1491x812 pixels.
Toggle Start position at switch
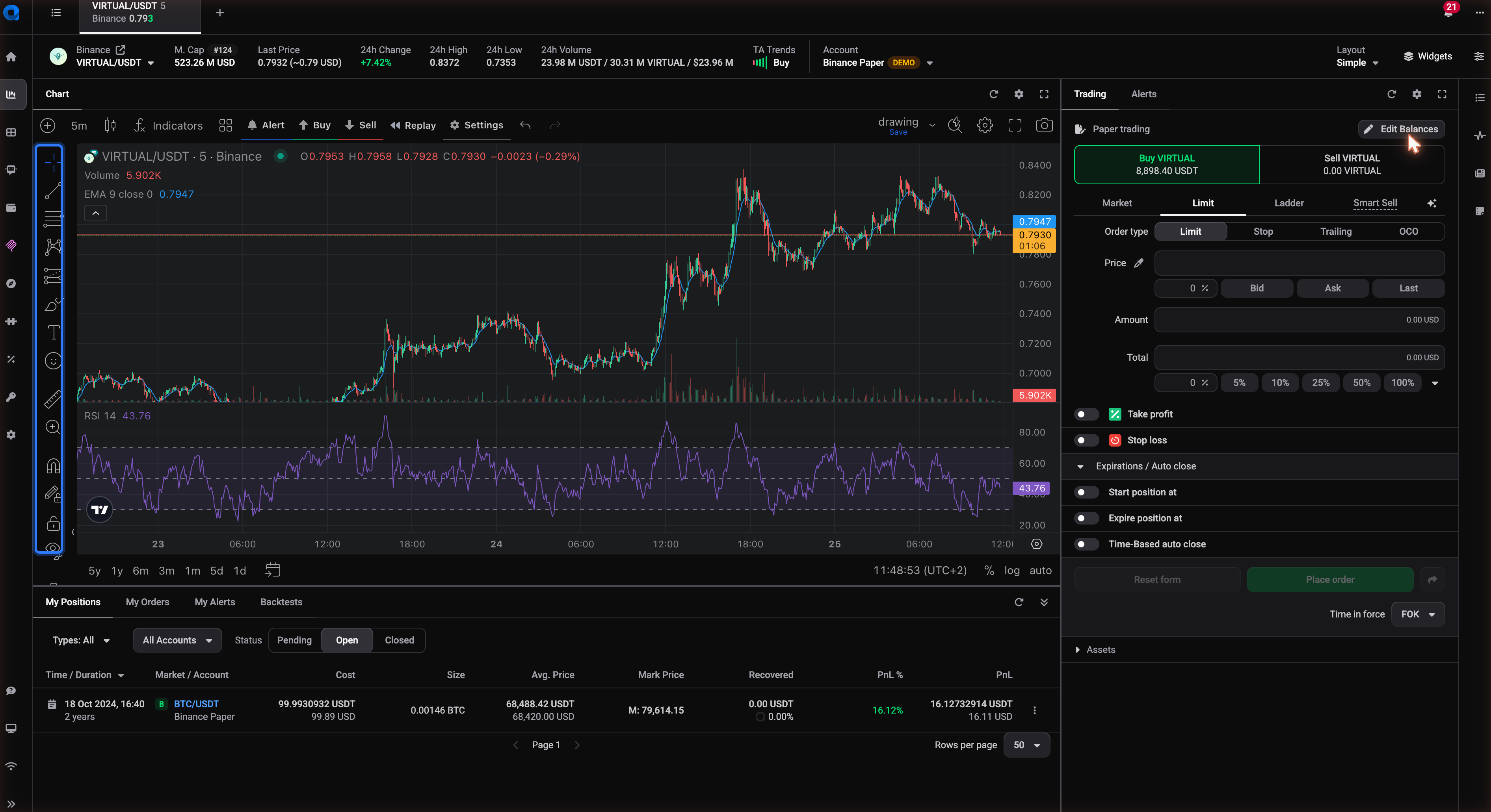point(1086,492)
